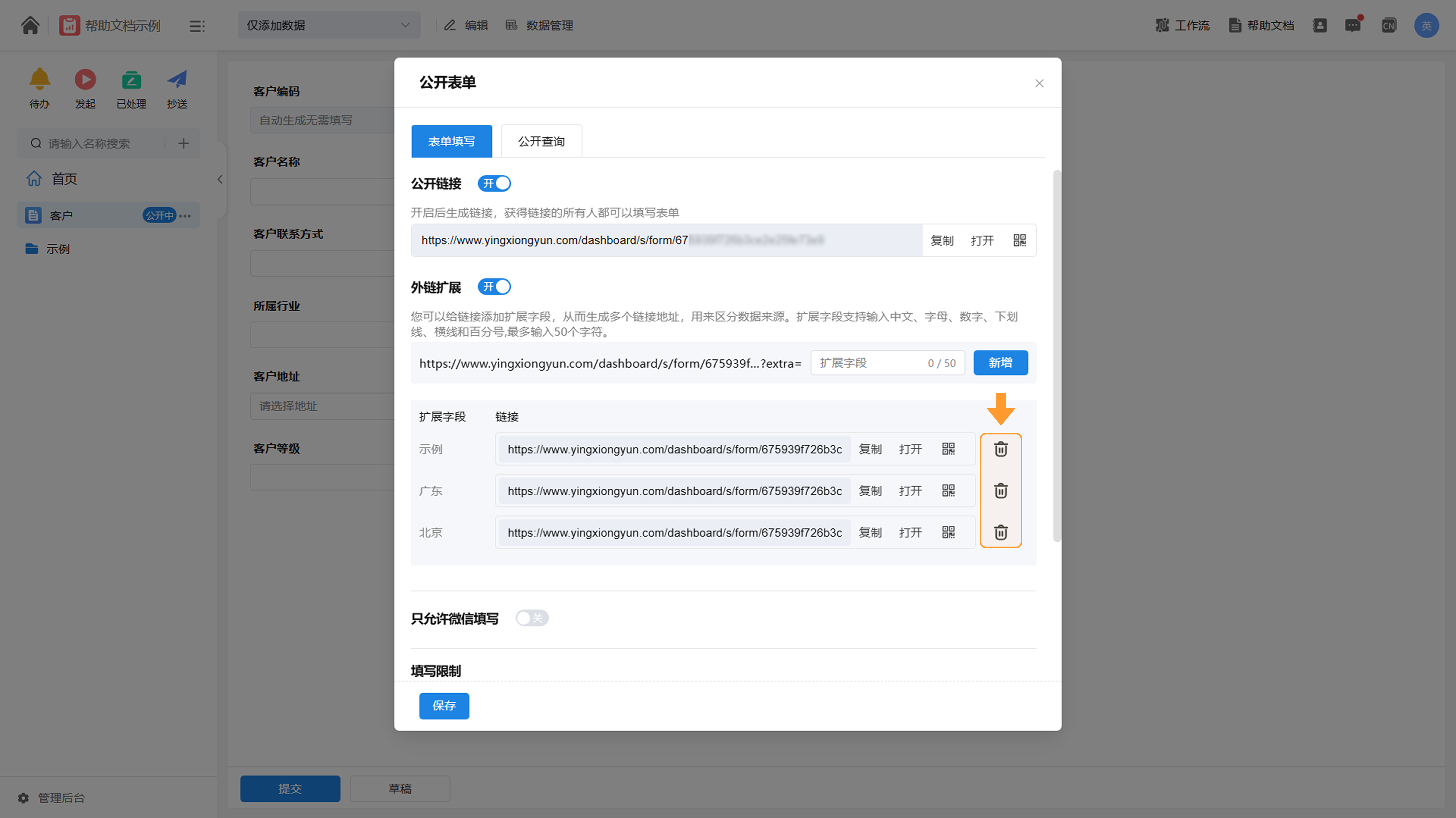This screenshot has width=1456, height=818.
Task: Click the 帮助文档示例 app logo icon
Action: pos(69,25)
